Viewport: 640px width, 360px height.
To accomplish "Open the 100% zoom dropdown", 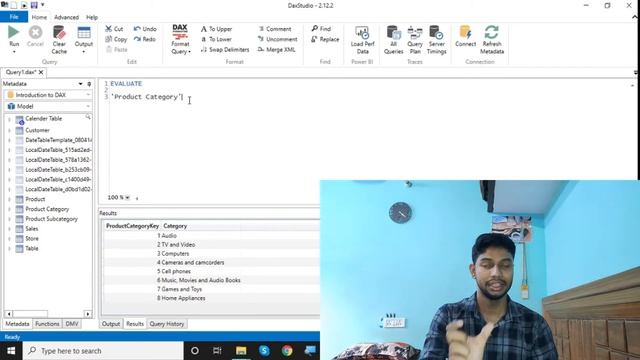I will (x=127, y=198).
